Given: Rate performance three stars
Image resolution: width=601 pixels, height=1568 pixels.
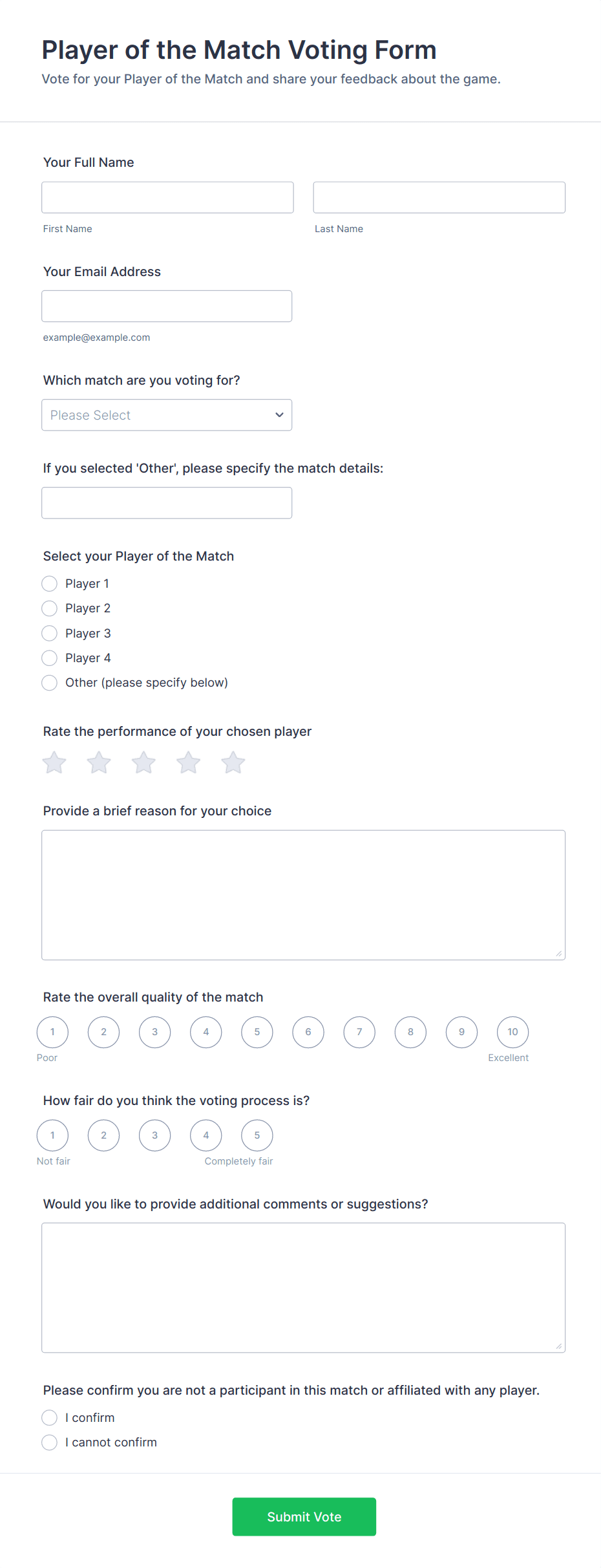Looking at the screenshot, I should point(143,763).
